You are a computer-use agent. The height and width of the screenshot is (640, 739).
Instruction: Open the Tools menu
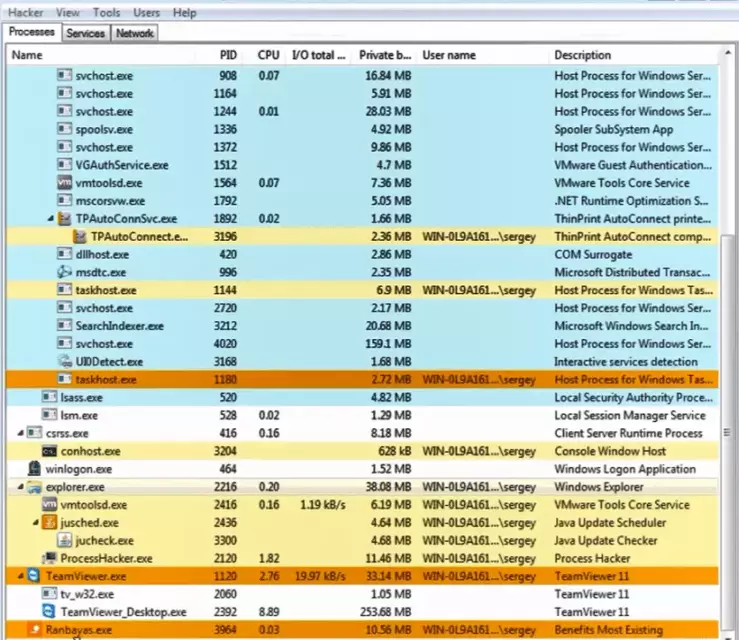[x=107, y=13]
